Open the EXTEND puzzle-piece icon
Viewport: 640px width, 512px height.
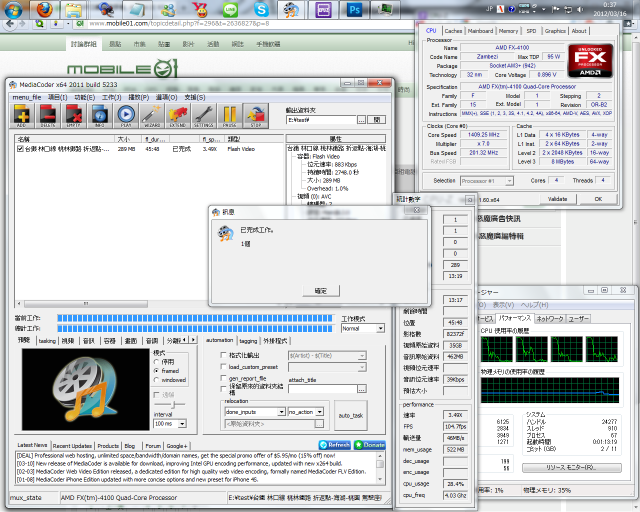(178, 116)
